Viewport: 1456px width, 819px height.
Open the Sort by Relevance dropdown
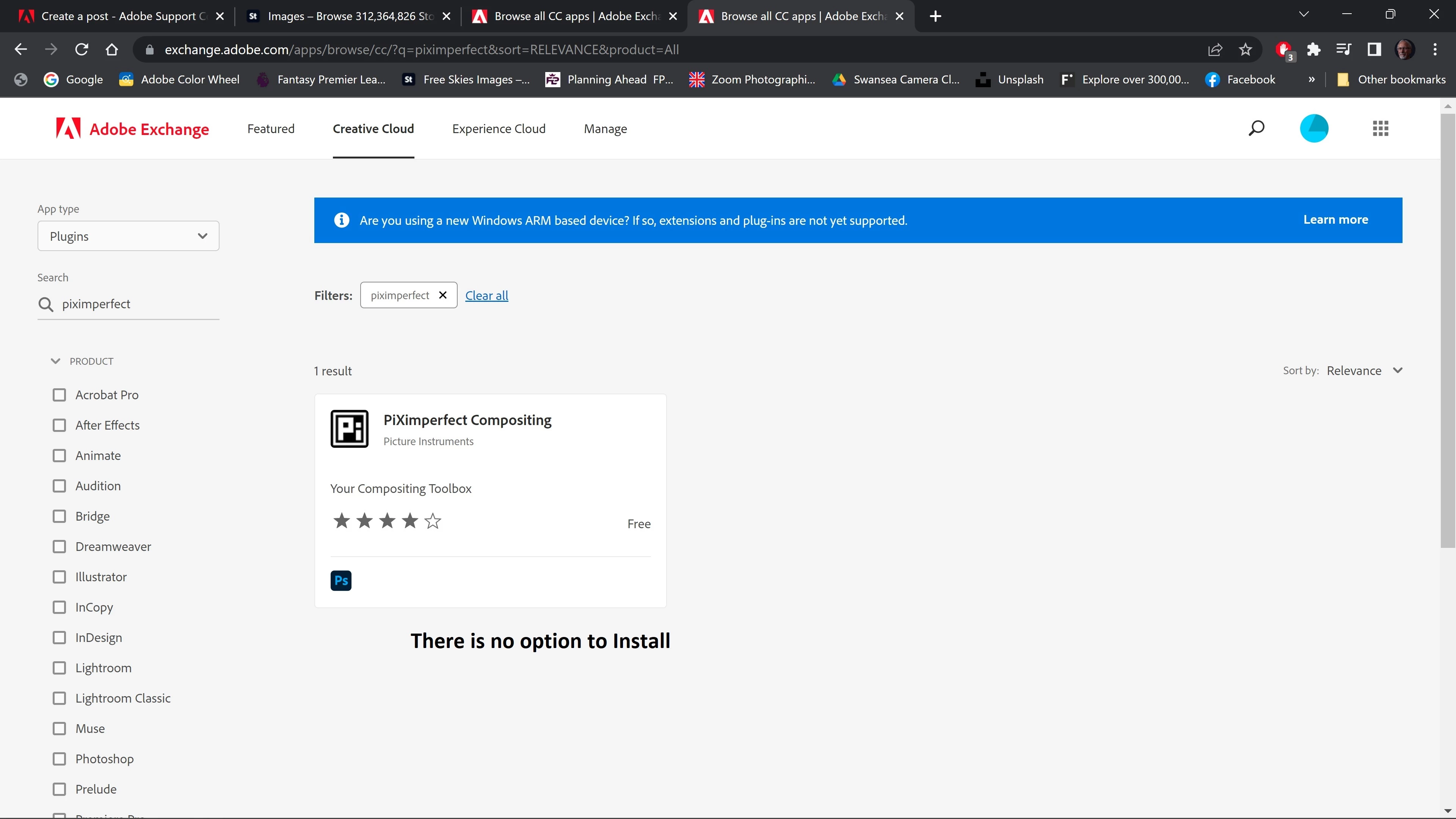click(1364, 371)
